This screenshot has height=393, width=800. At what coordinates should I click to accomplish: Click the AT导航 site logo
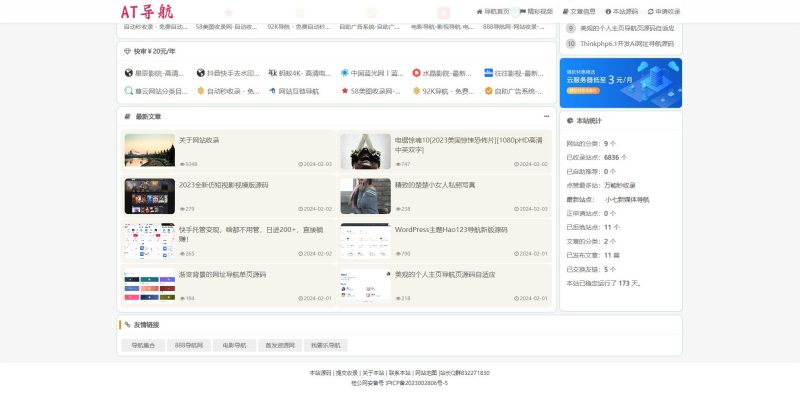[147, 11]
